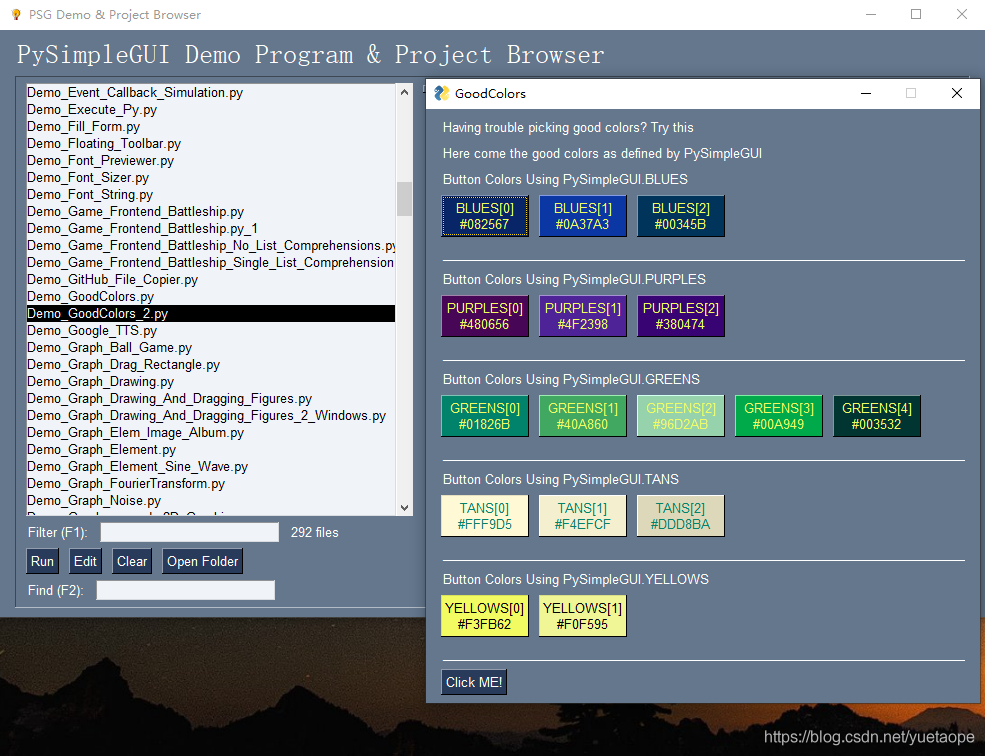Click the YELLOWS[0] #F3FB62 button

(x=484, y=616)
